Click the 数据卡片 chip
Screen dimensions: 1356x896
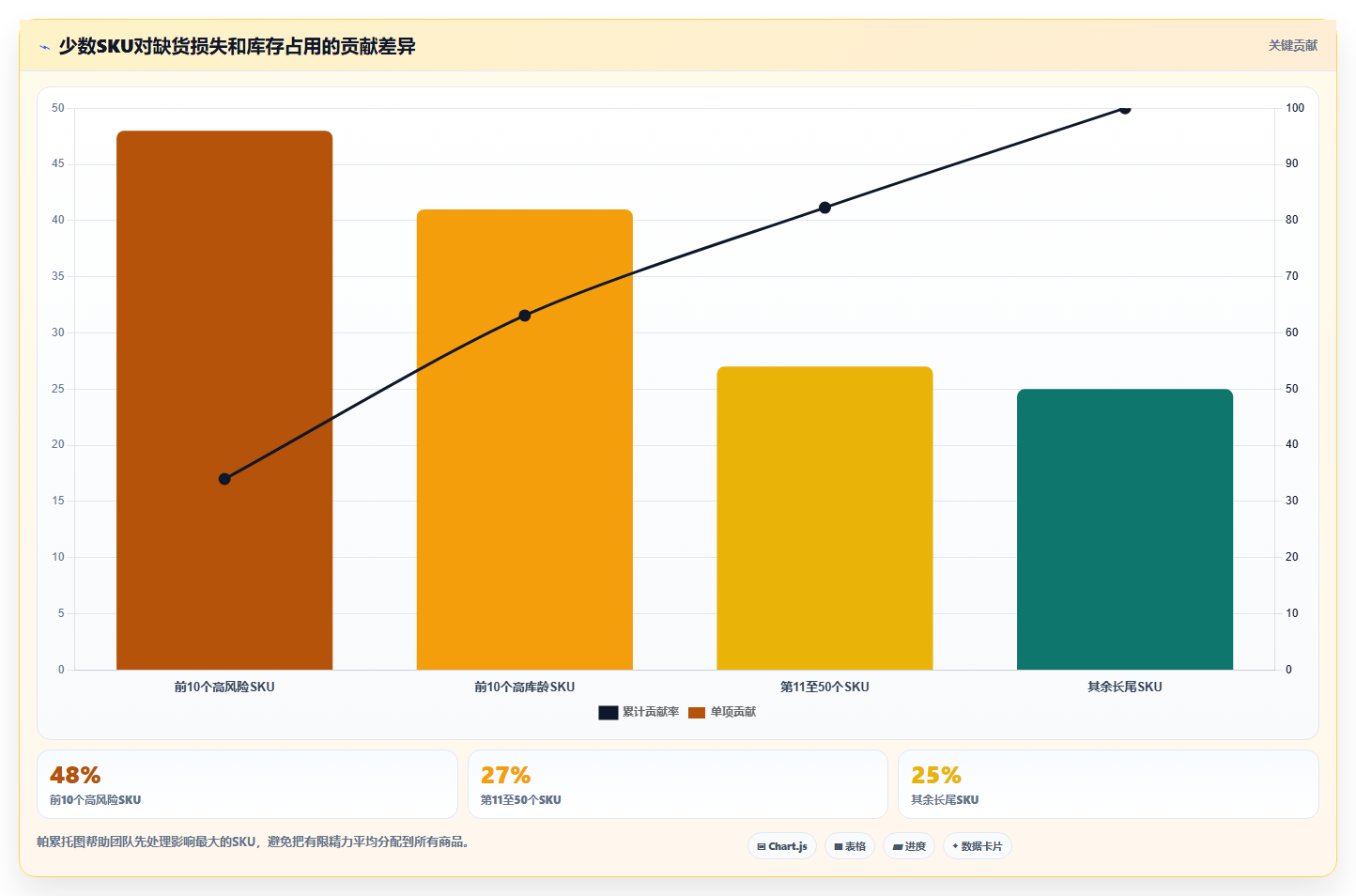pos(978,846)
